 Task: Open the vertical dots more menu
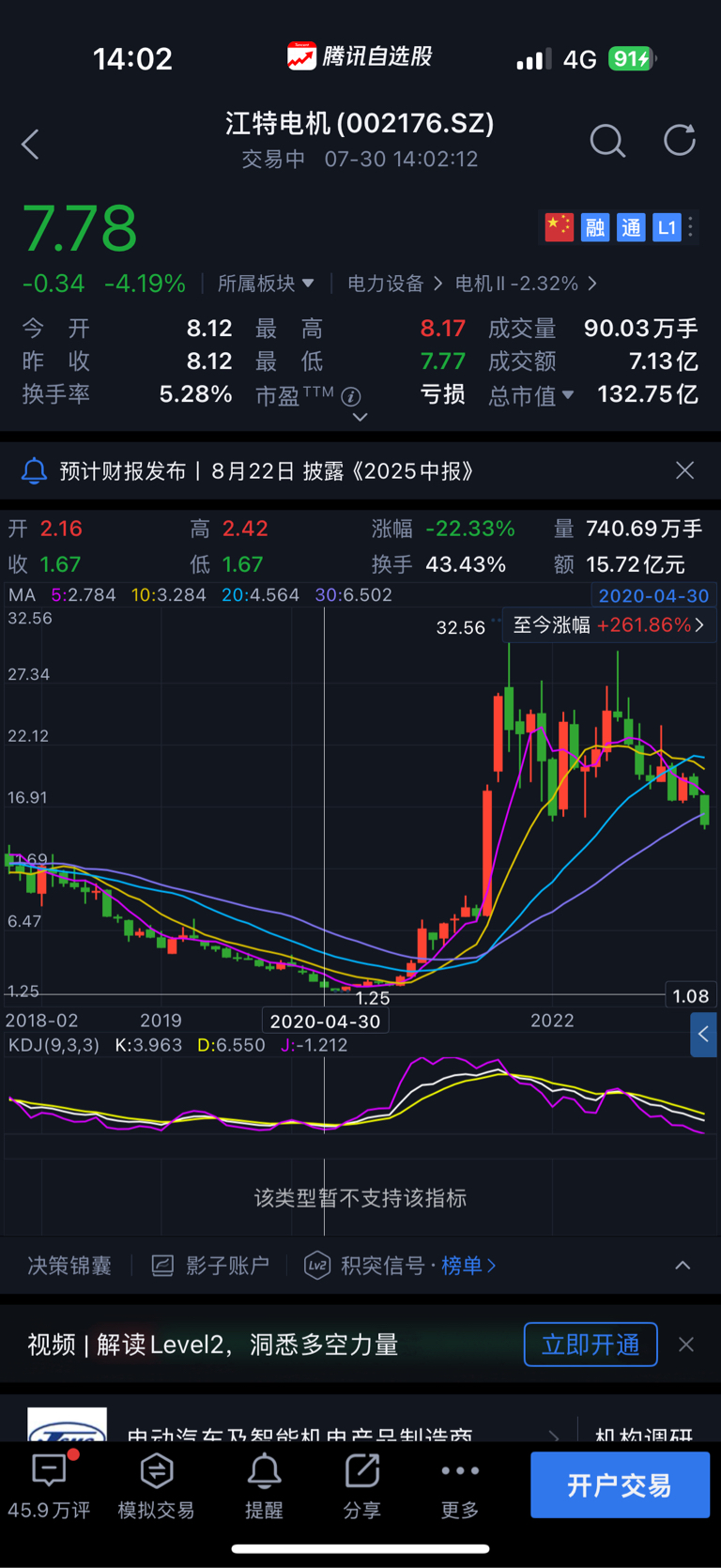691,226
